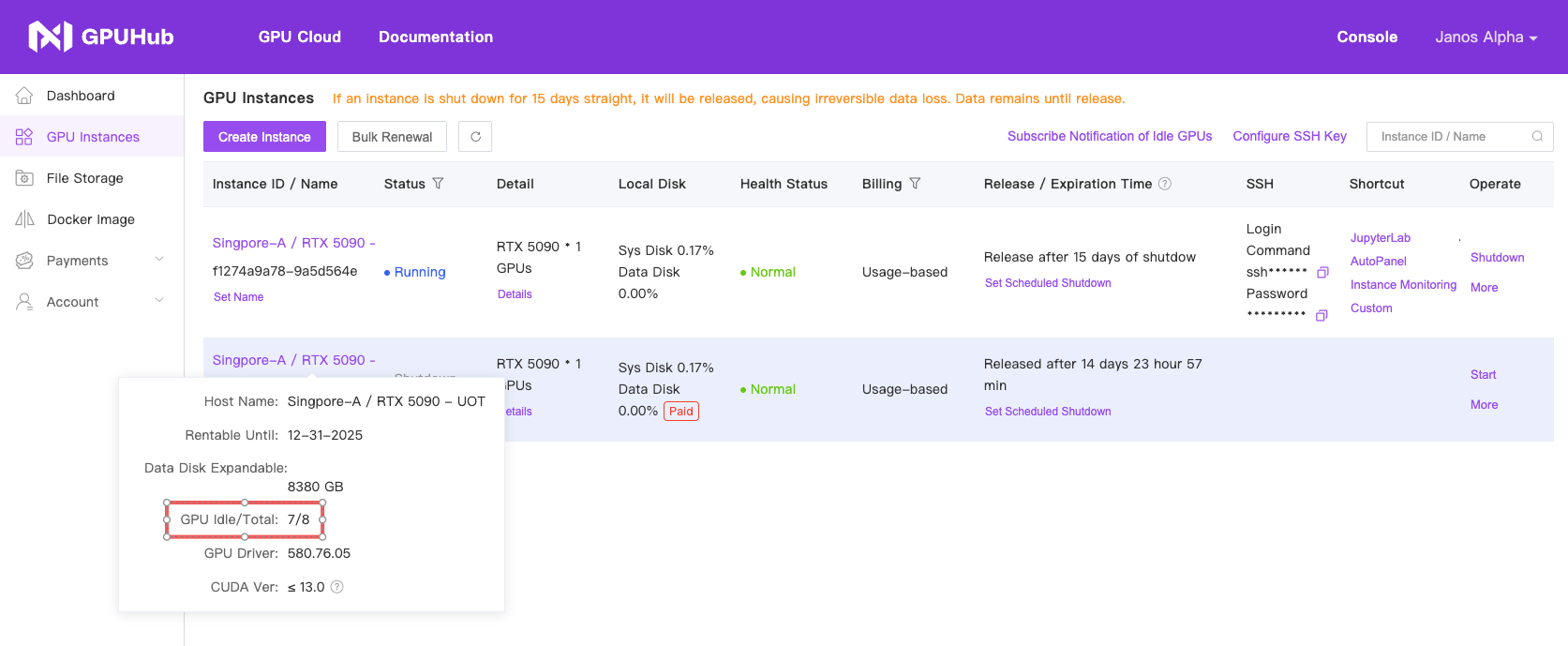The width and height of the screenshot is (1568, 646).
Task: Click Set Name for the running instance
Action: pyautogui.click(x=239, y=297)
